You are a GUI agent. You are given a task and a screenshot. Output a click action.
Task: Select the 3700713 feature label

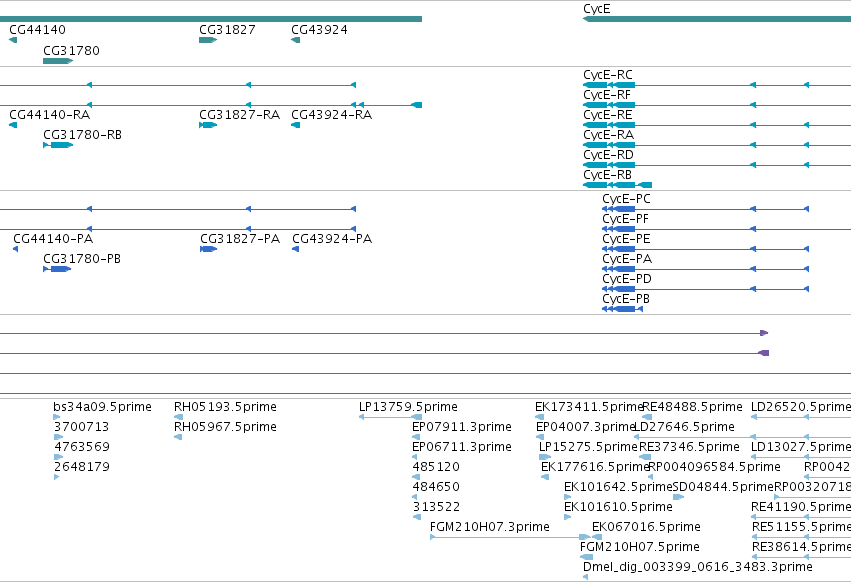[81, 427]
